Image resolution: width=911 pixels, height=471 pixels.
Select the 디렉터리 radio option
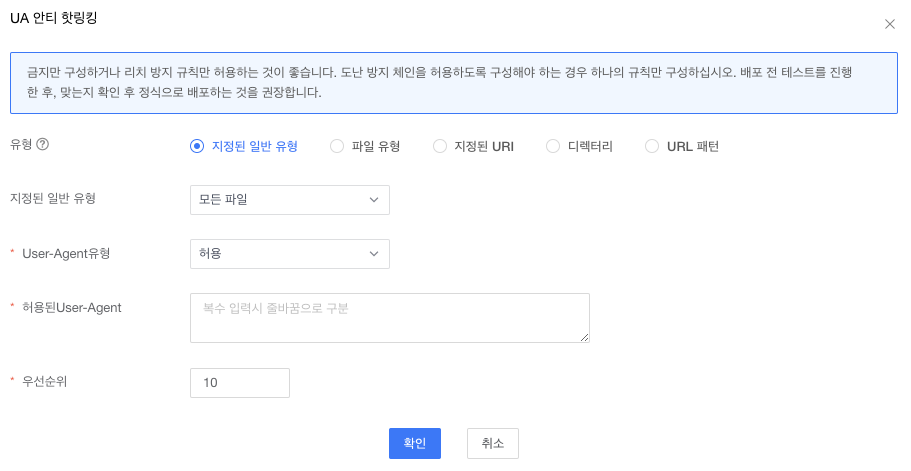553,146
